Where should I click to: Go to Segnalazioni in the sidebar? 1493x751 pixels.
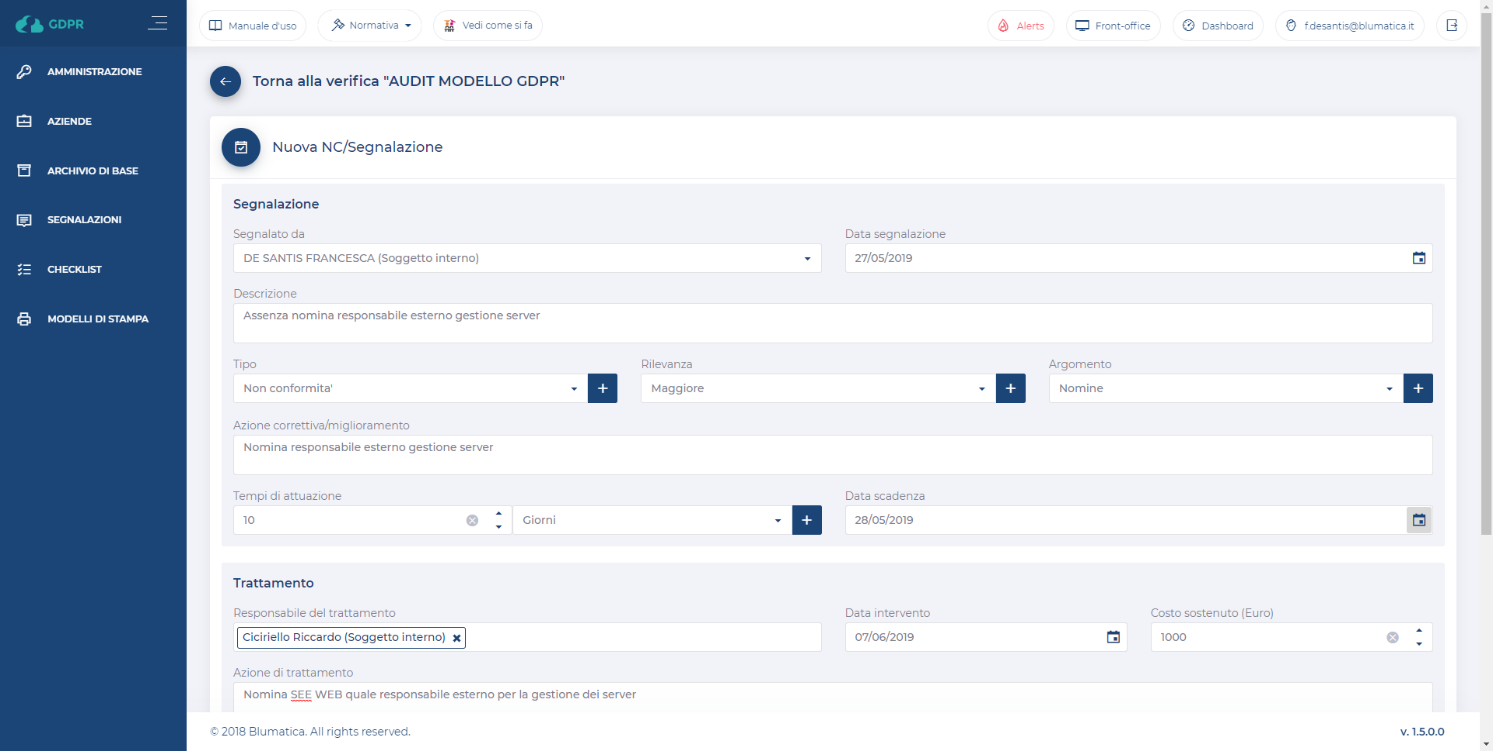pyautogui.click(x=84, y=220)
